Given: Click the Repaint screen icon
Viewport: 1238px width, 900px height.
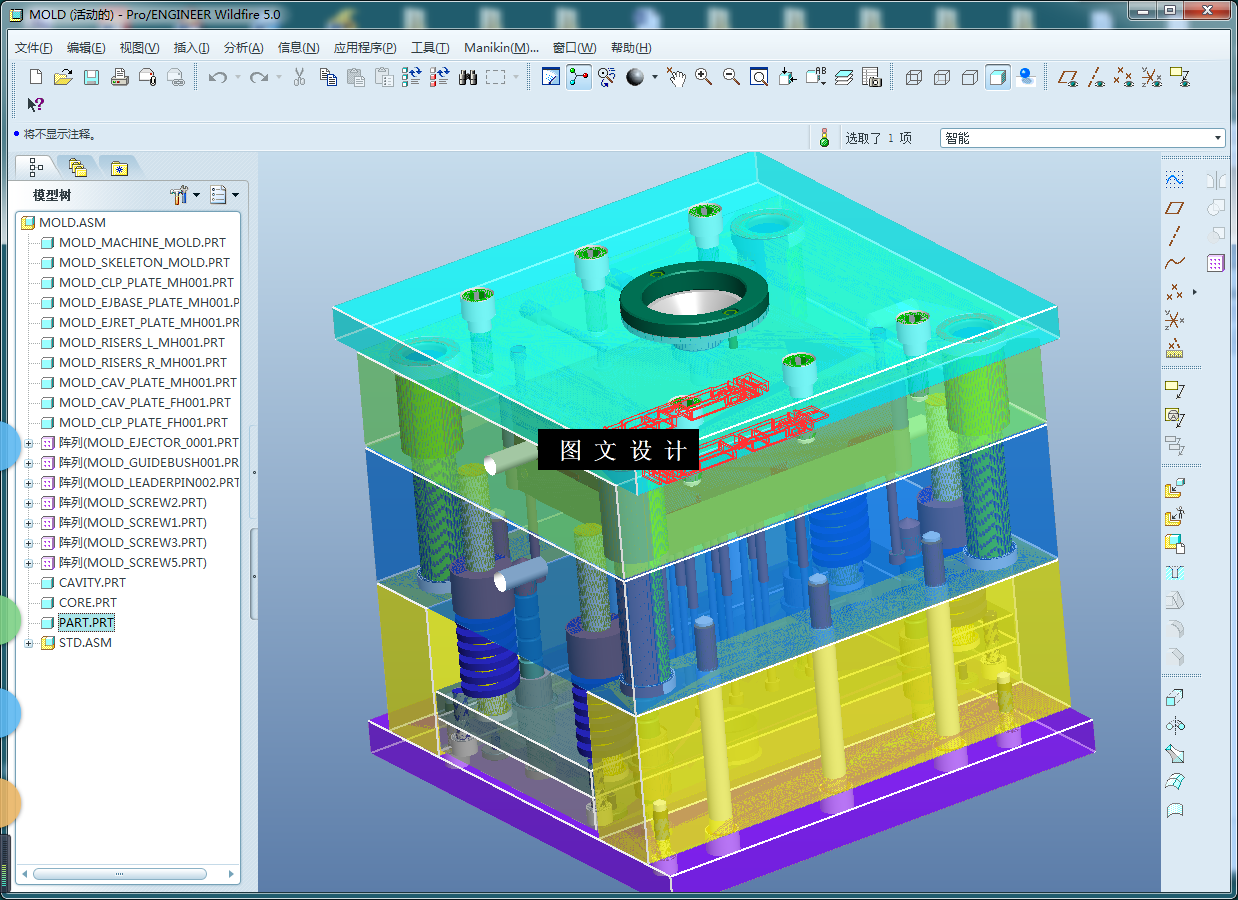Looking at the screenshot, I should tap(551, 77).
